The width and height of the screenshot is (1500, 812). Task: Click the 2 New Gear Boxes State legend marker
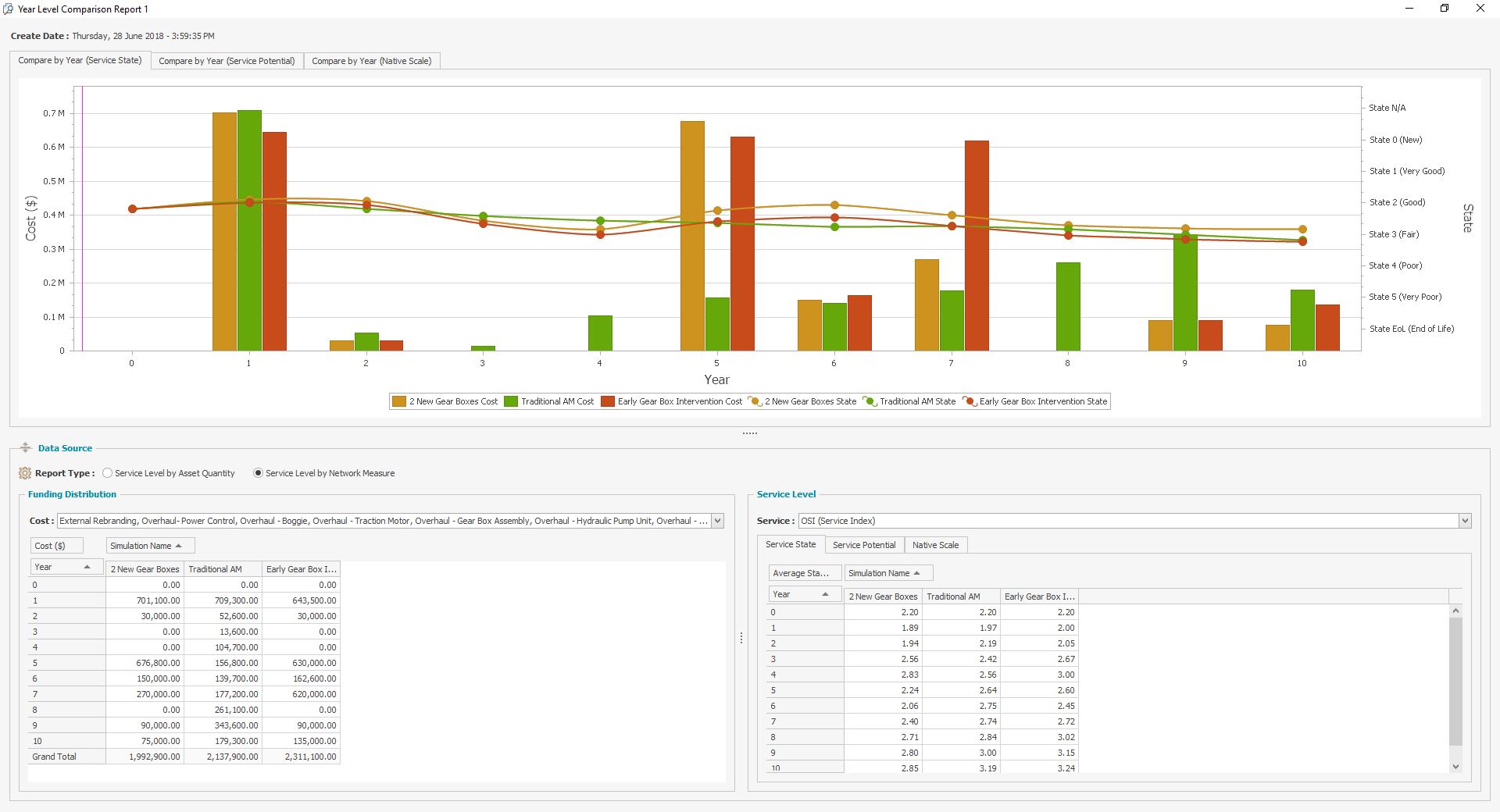pos(755,401)
